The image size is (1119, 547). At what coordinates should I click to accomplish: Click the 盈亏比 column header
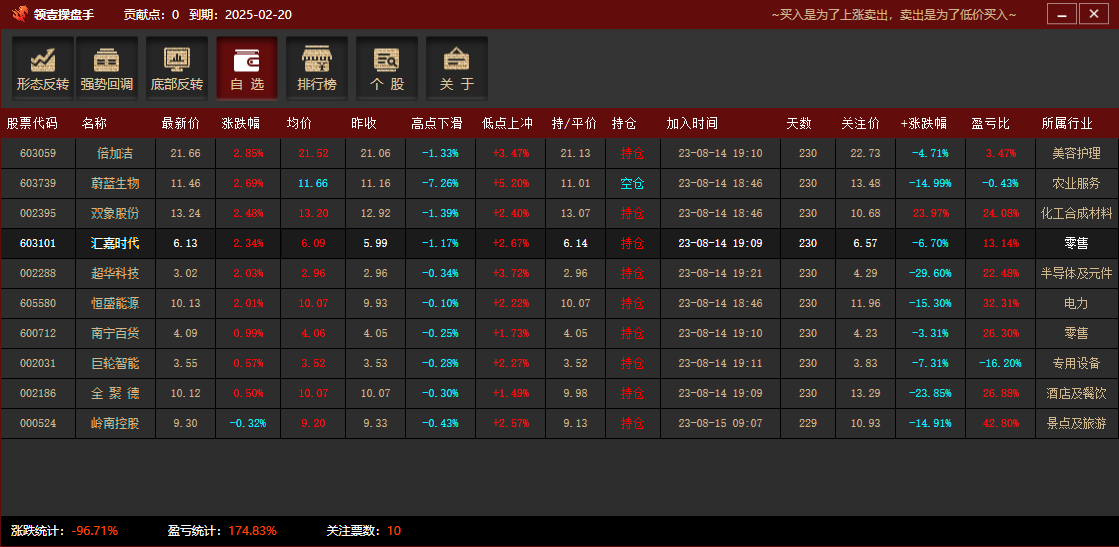click(990, 124)
